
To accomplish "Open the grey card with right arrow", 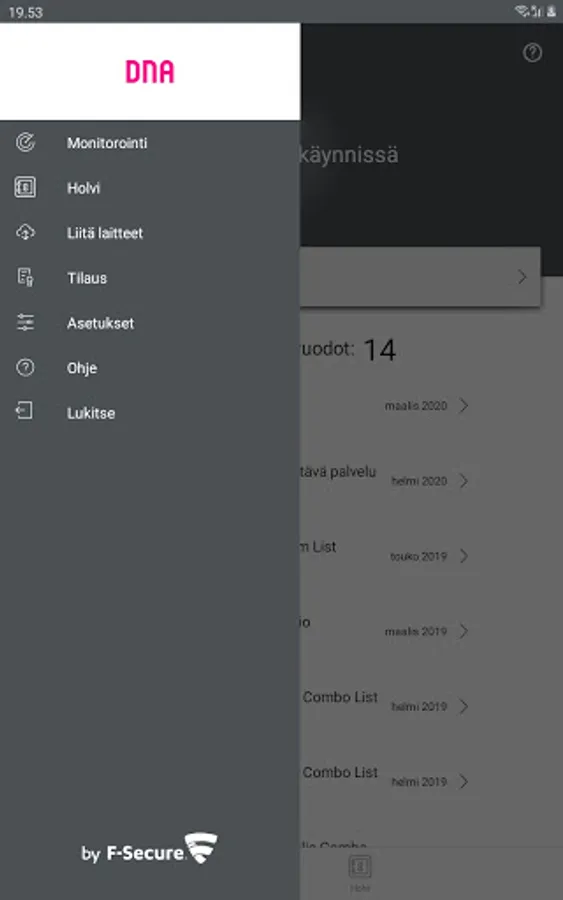I will (420, 277).
